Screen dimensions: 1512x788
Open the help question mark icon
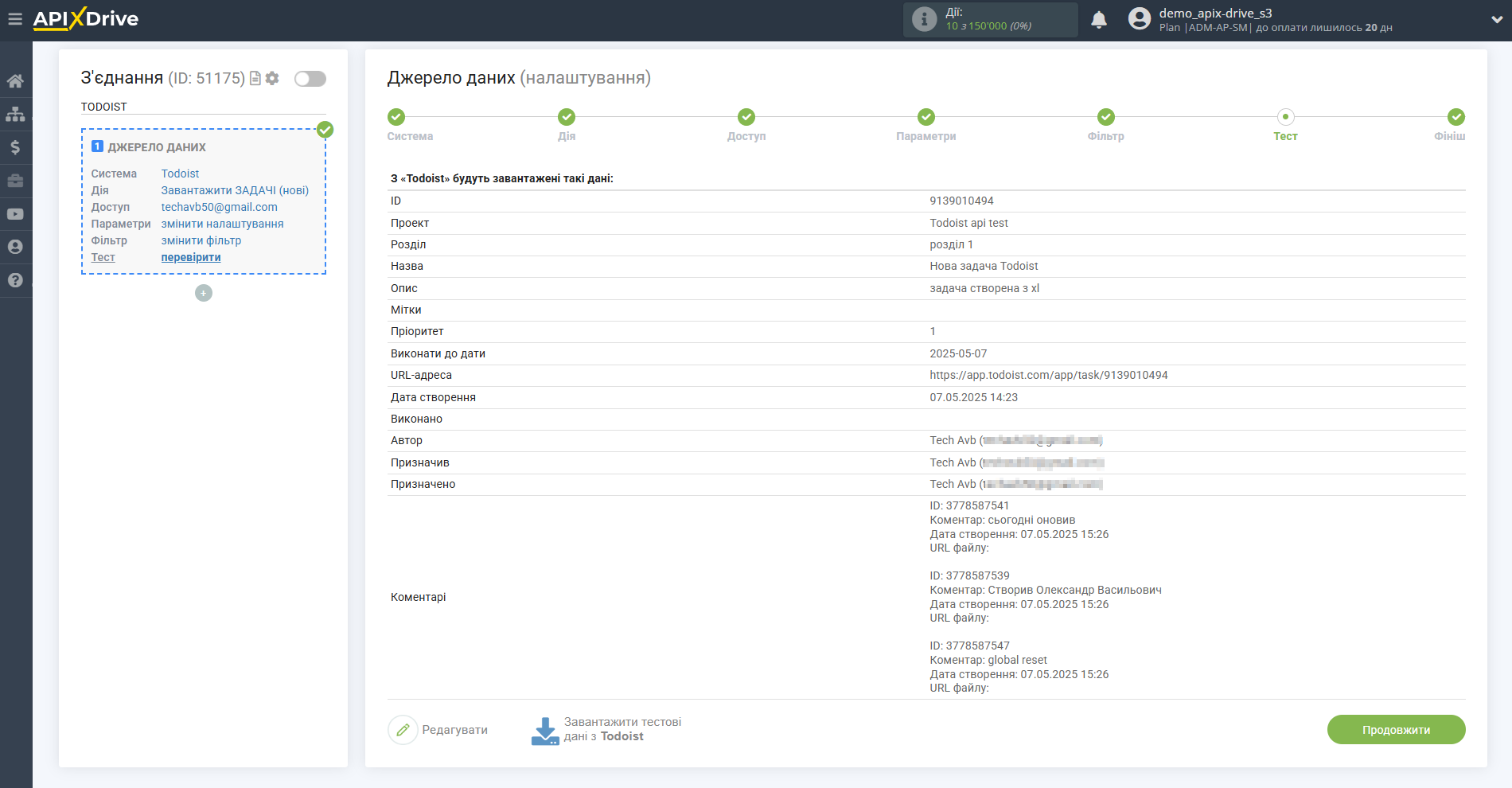pyautogui.click(x=15, y=280)
